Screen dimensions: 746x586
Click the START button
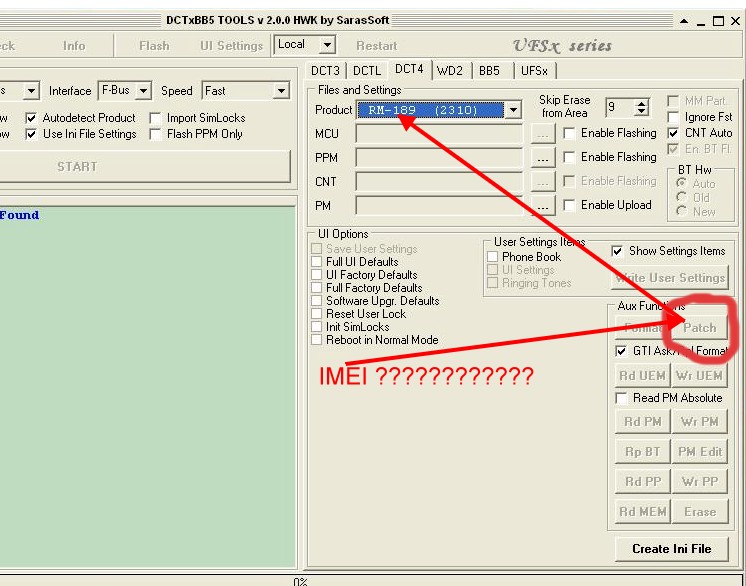143,166
